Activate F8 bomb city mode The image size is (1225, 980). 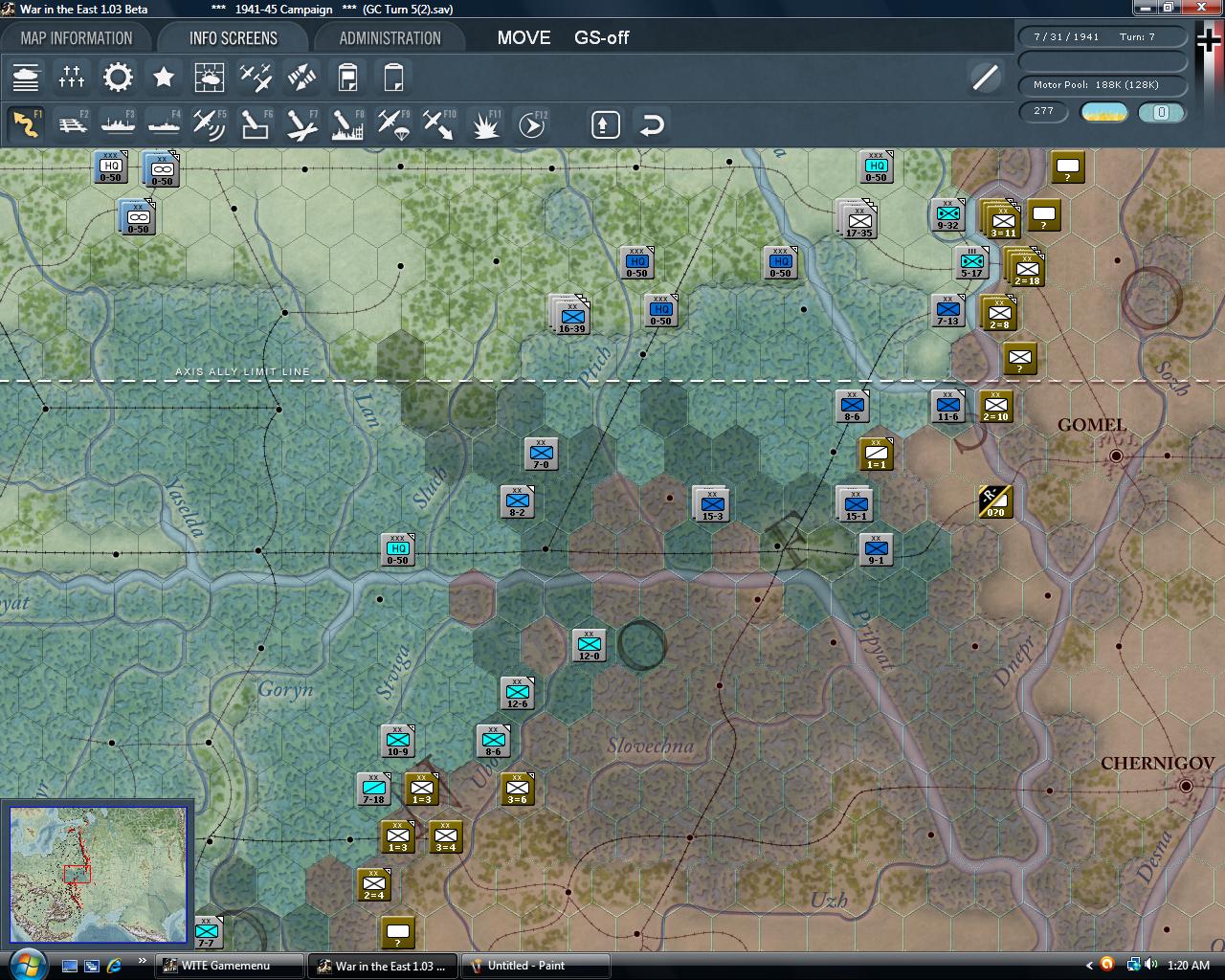[x=347, y=124]
